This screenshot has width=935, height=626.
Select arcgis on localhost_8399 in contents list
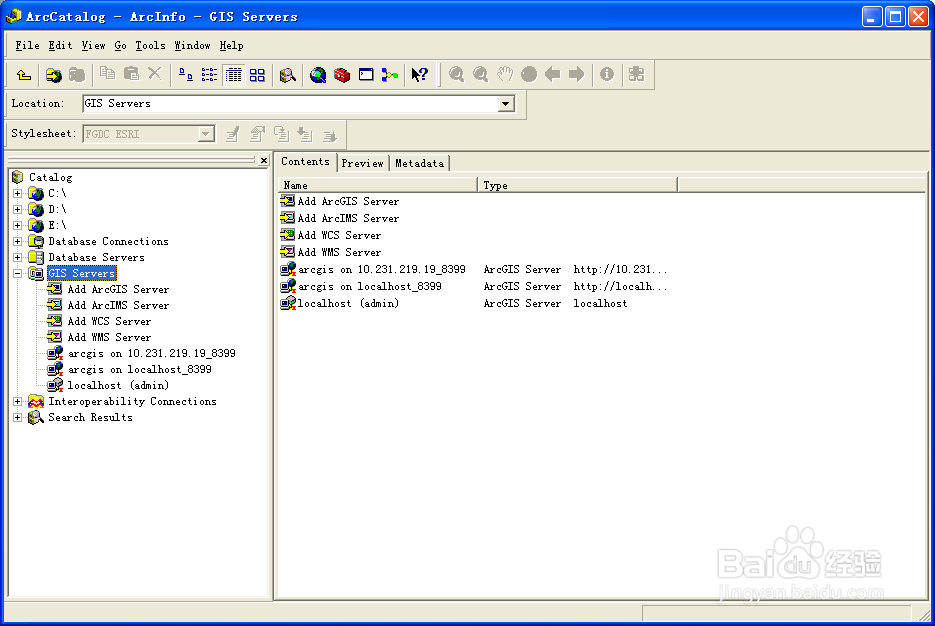click(370, 287)
